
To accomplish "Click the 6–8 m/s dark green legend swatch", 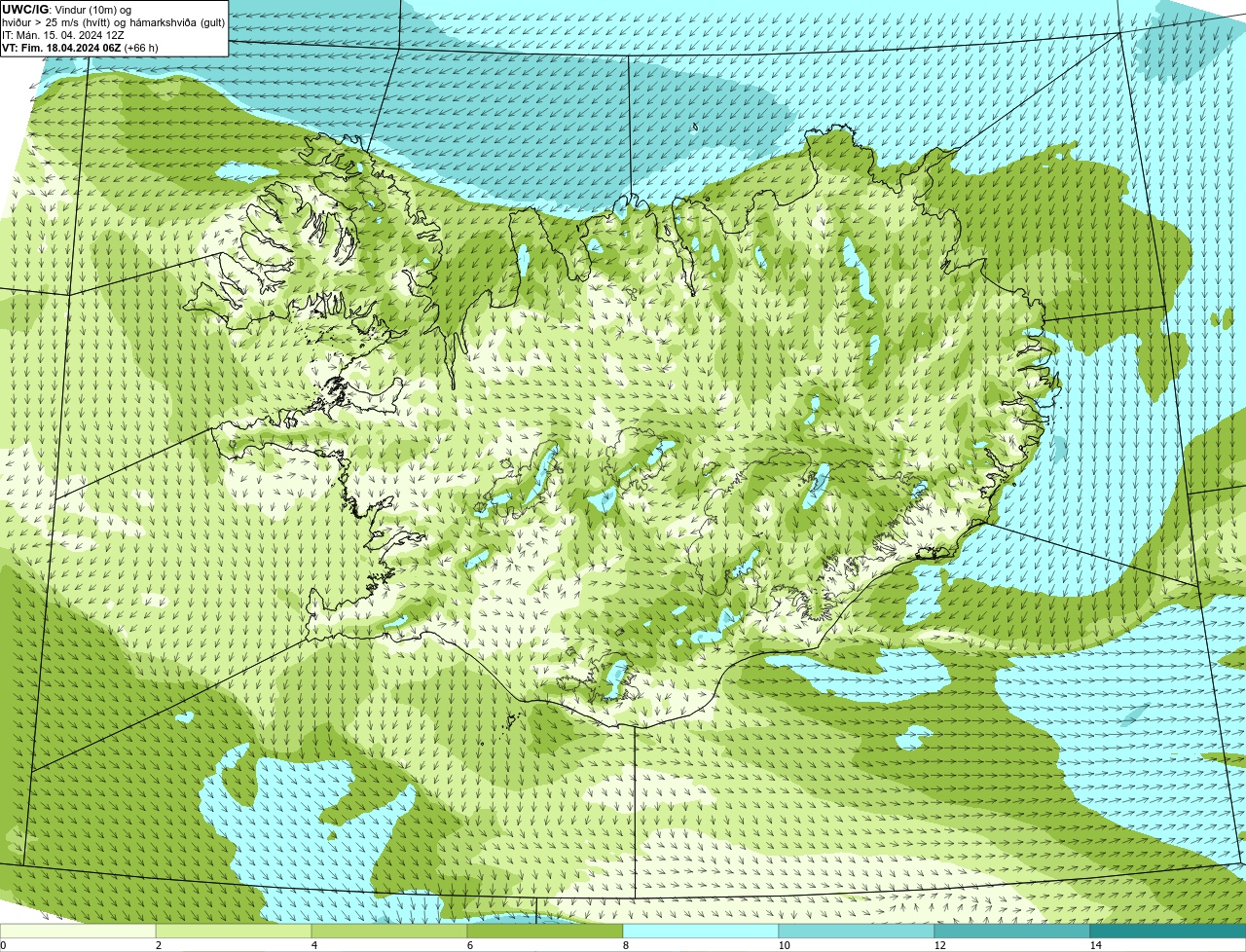I will point(545,932).
